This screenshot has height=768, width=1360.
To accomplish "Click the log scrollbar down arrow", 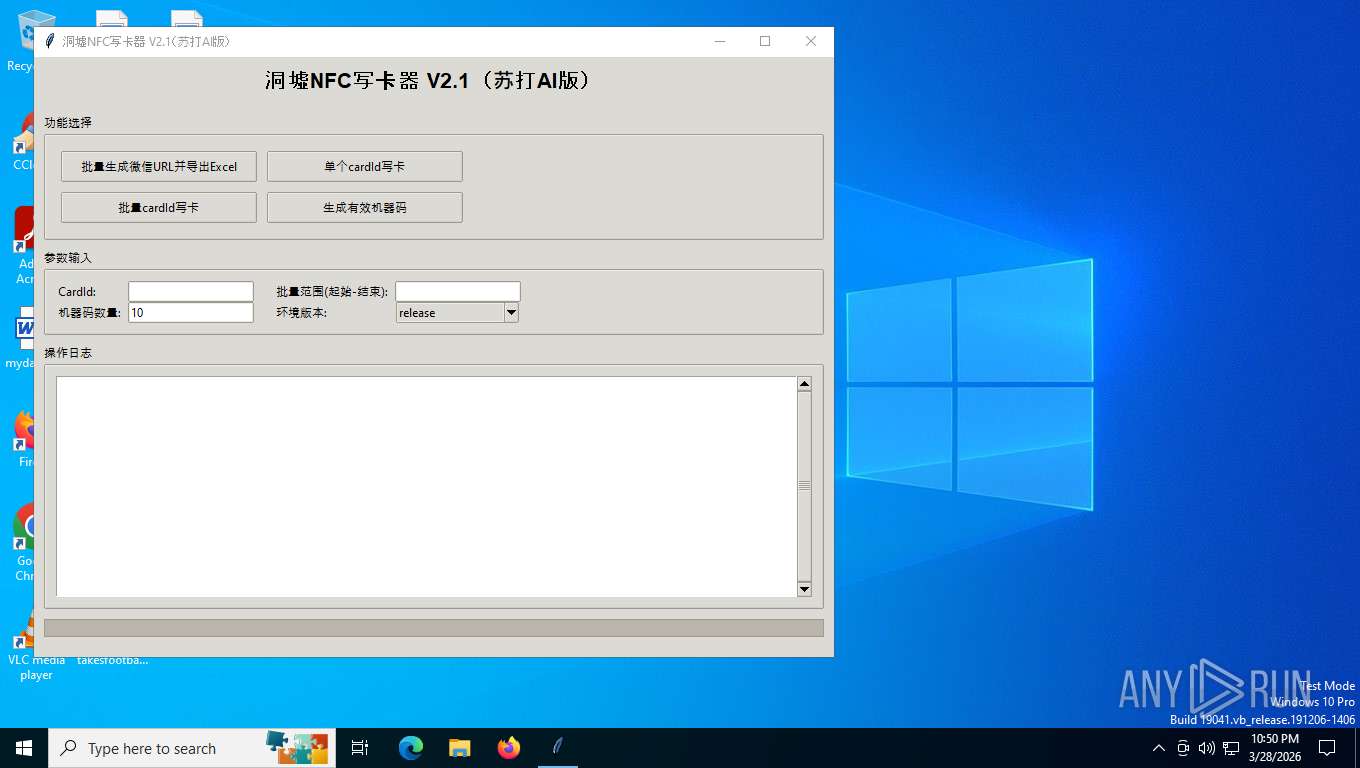I will 804,589.
